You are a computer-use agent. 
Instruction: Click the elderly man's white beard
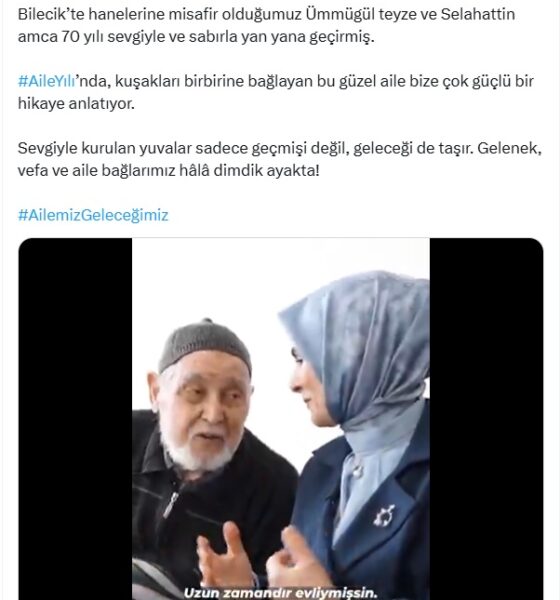[199, 450]
